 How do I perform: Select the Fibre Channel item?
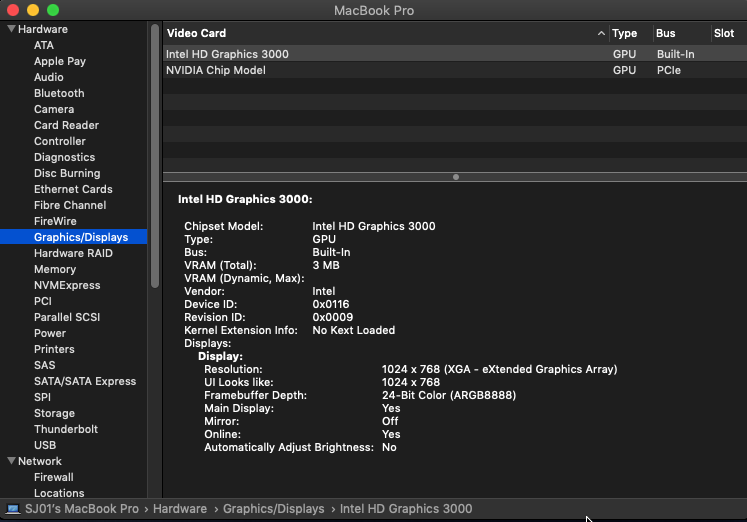click(x=70, y=205)
